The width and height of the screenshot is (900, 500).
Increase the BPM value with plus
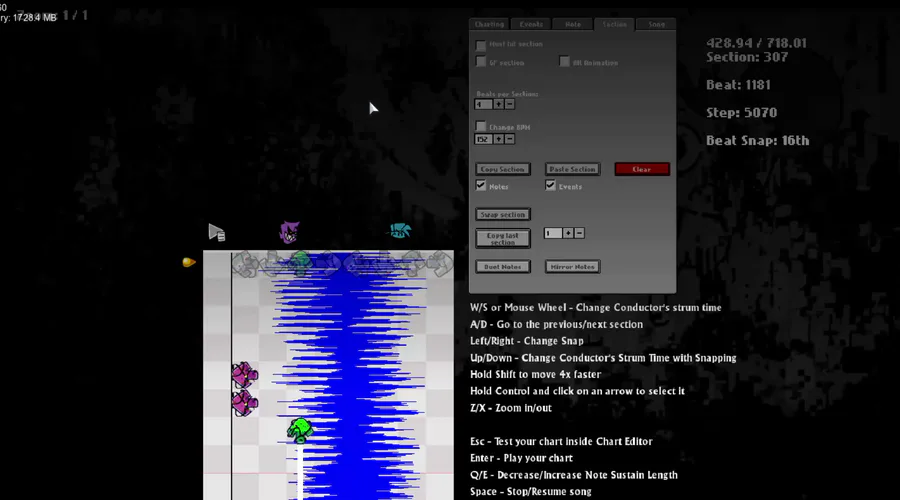(498, 139)
